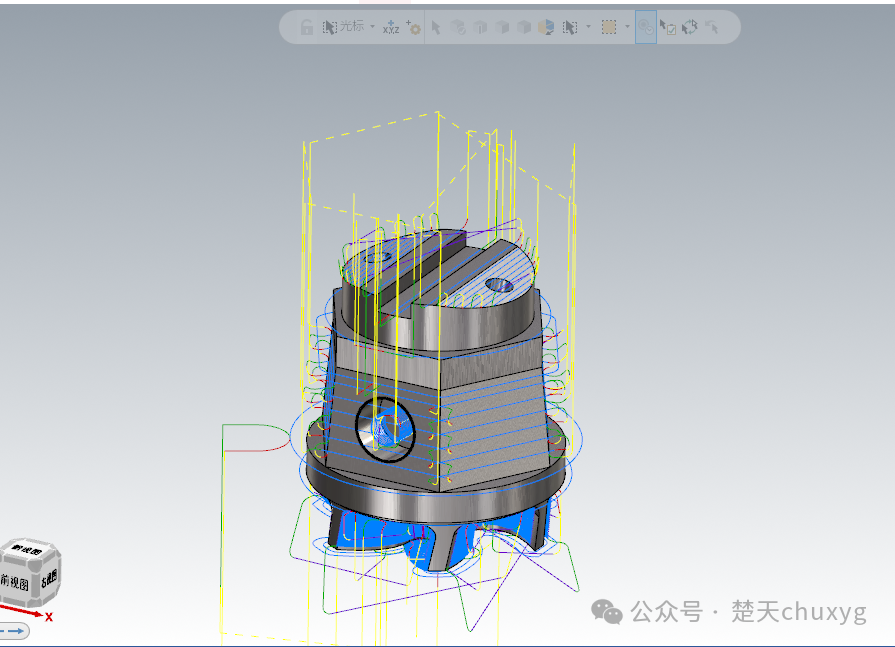The height and width of the screenshot is (647, 895).
Task: Click the right side face of the view cube
Action: (49, 578)
